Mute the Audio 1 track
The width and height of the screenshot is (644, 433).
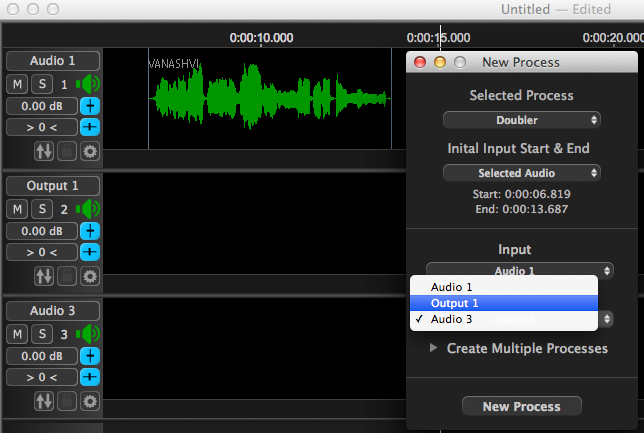coord(18,84)
